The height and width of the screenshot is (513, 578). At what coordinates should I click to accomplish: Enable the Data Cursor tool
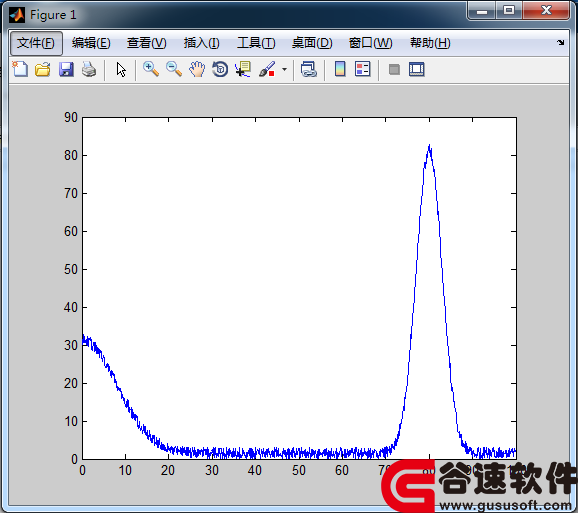pos(243,69)
